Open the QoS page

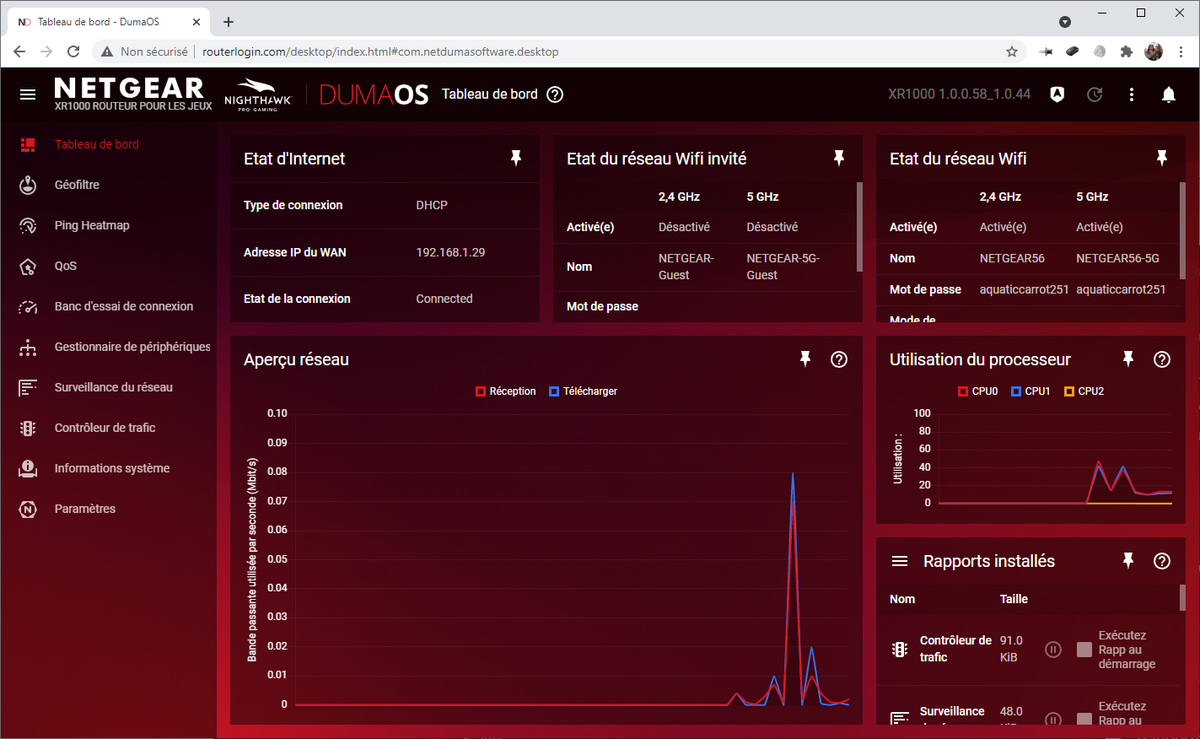[65, 266]
